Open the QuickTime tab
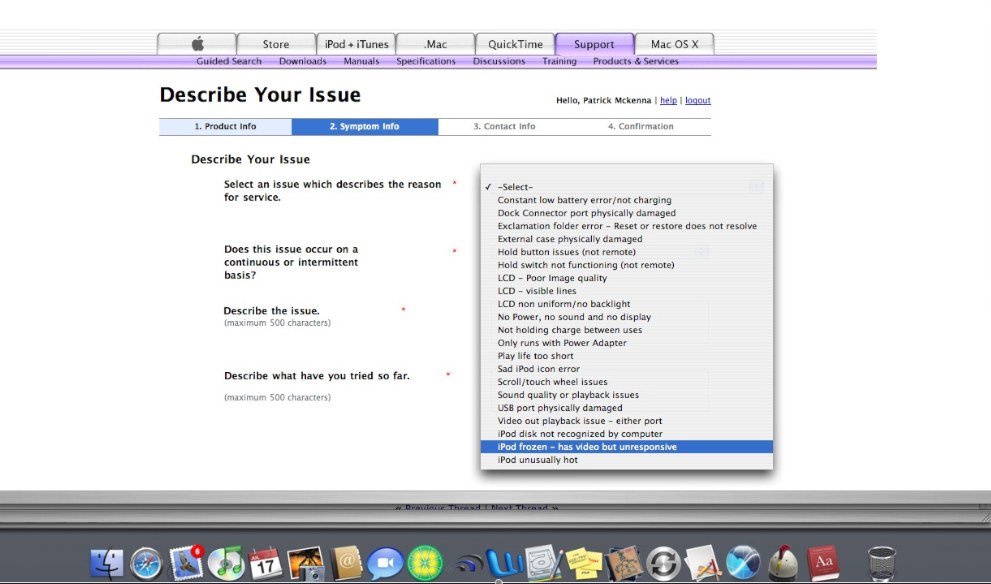 [x=515, y=44]
